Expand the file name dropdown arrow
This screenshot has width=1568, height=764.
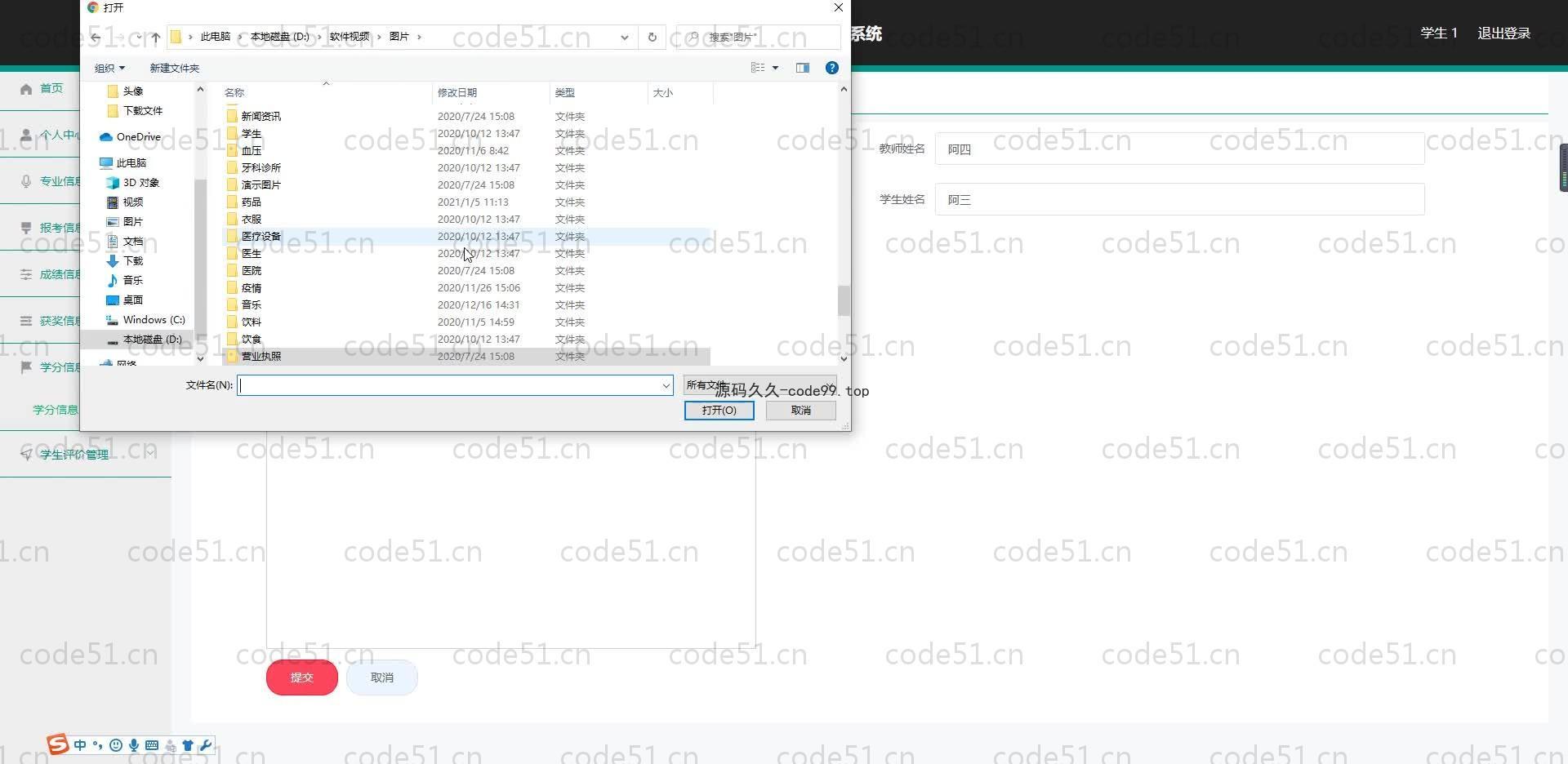pyautogui.click(x=666, y=385)
